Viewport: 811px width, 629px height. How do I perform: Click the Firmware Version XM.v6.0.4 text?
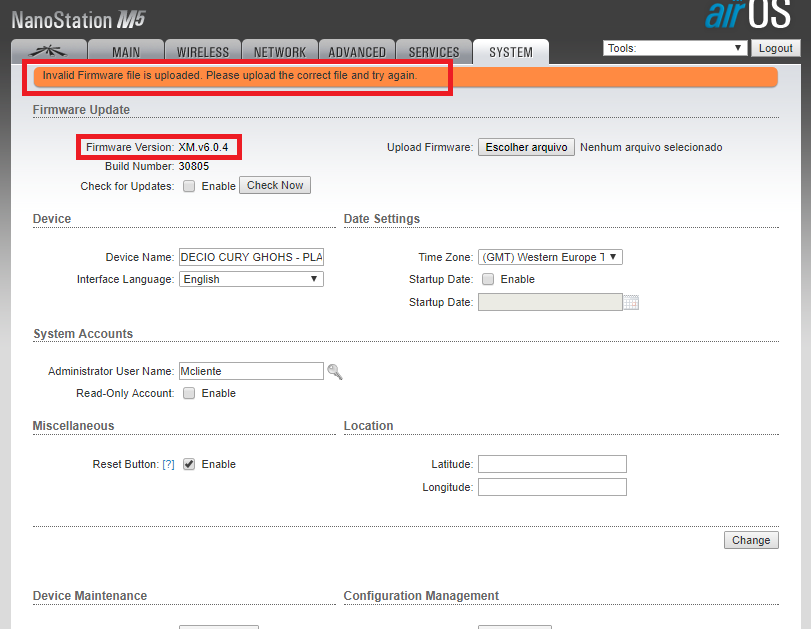pos(157,147)
